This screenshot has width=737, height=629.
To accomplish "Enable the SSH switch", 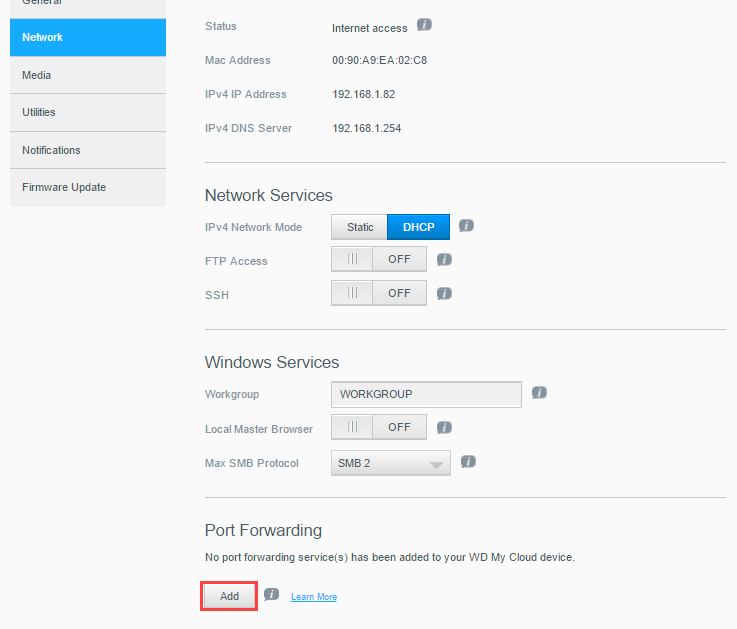I will (379, 293).
